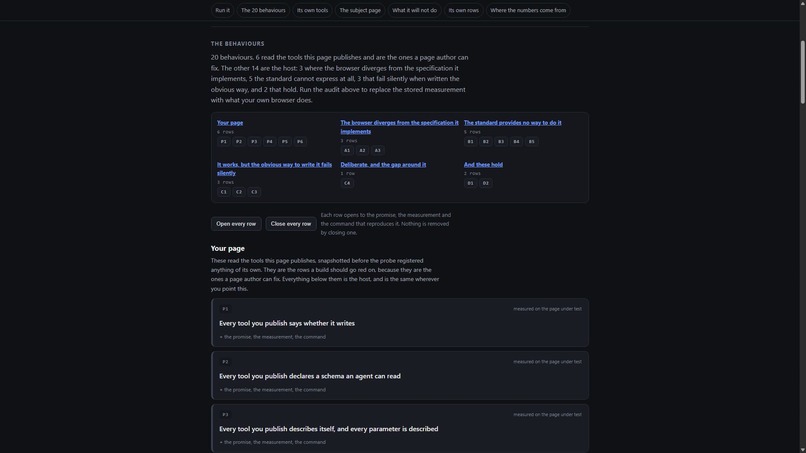Open 'Where the numbers come from' pill

(x=528, y=10)
